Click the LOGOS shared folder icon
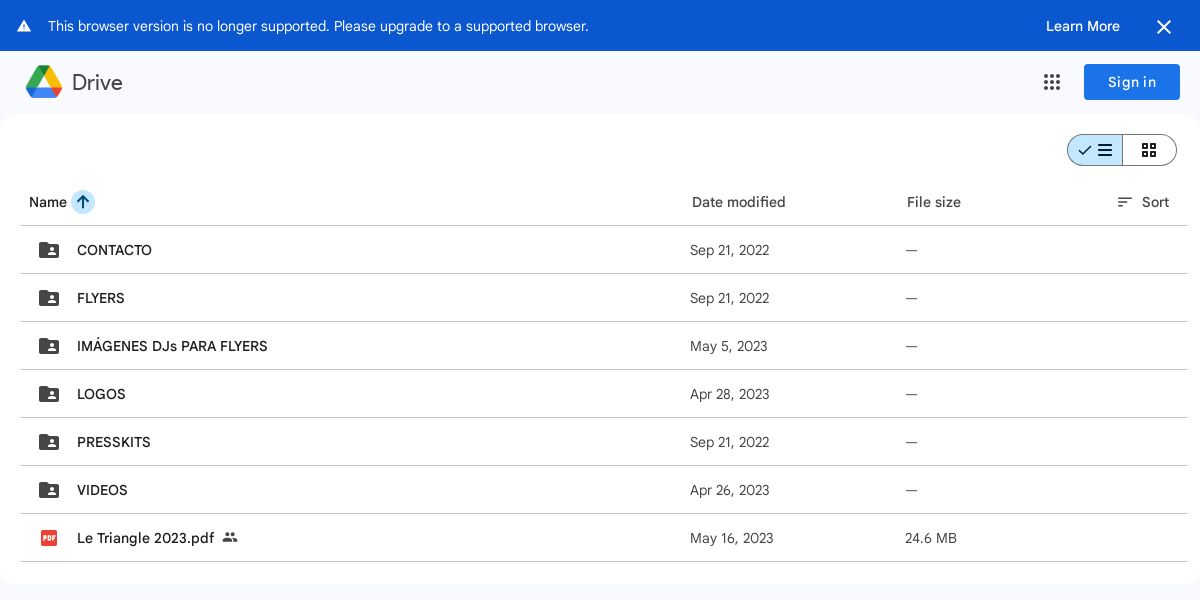 (x=49, y=394)
